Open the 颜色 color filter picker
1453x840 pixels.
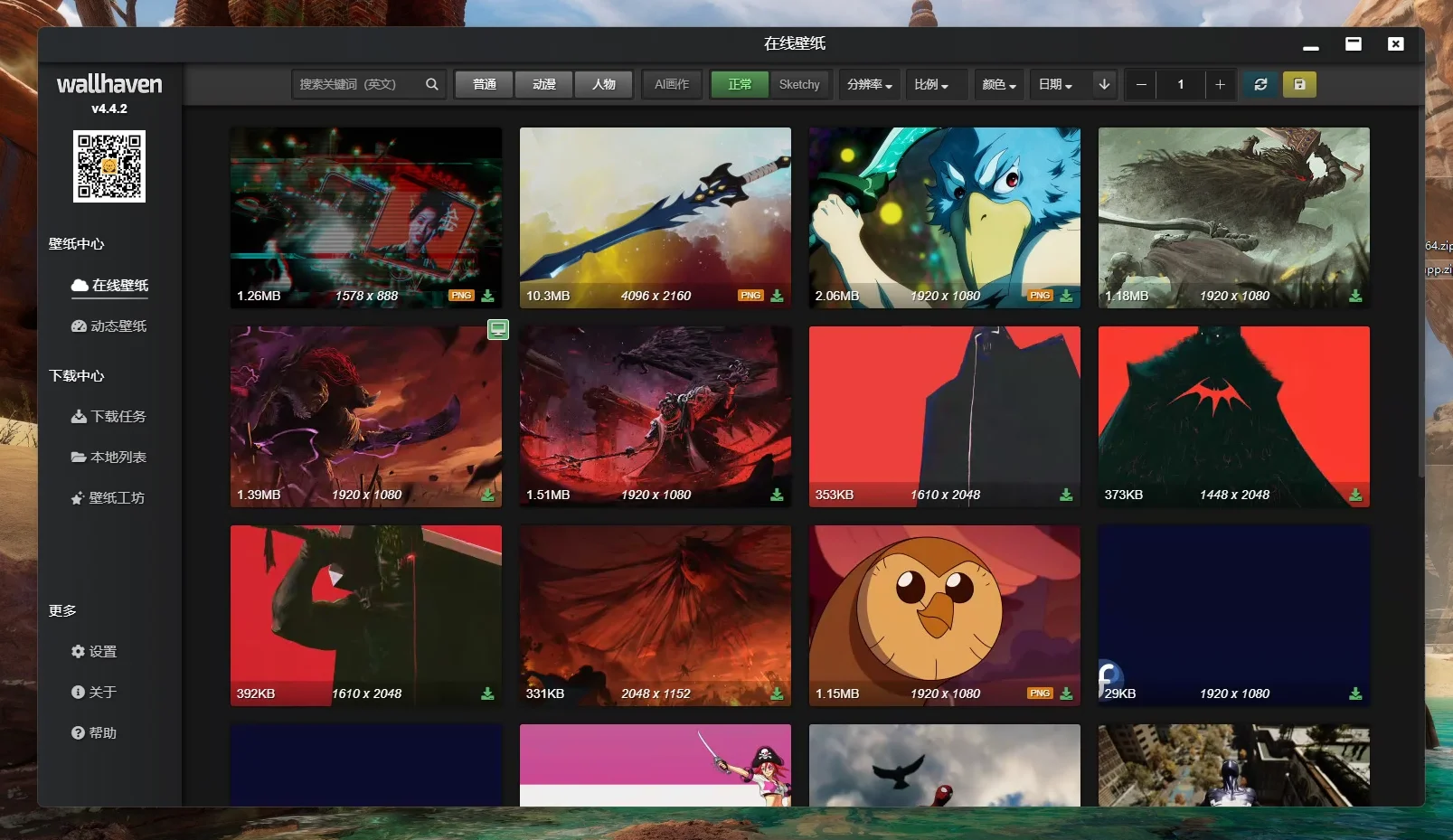click(997, 84)
